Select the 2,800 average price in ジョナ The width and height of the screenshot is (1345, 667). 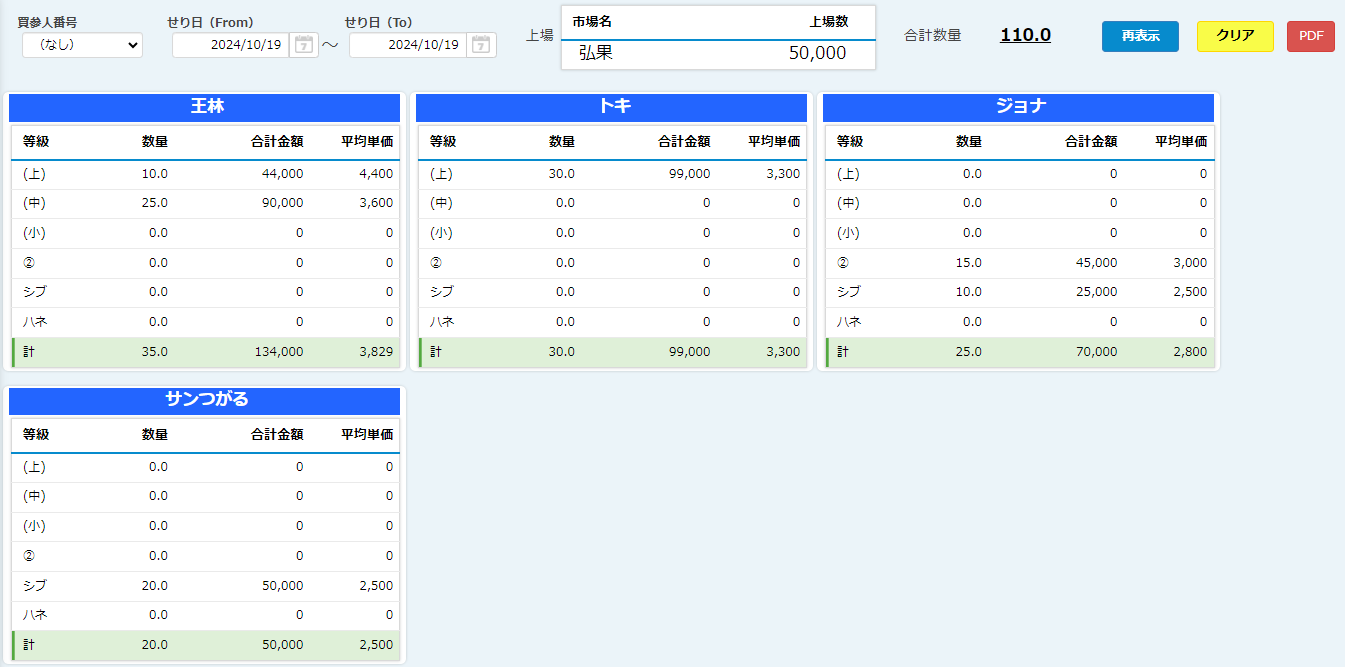(1191, 352)
